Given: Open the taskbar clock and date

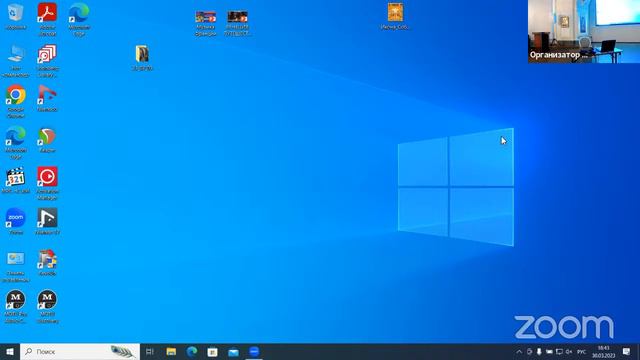Looking at the screenshot, I should [x=603, y=351].
